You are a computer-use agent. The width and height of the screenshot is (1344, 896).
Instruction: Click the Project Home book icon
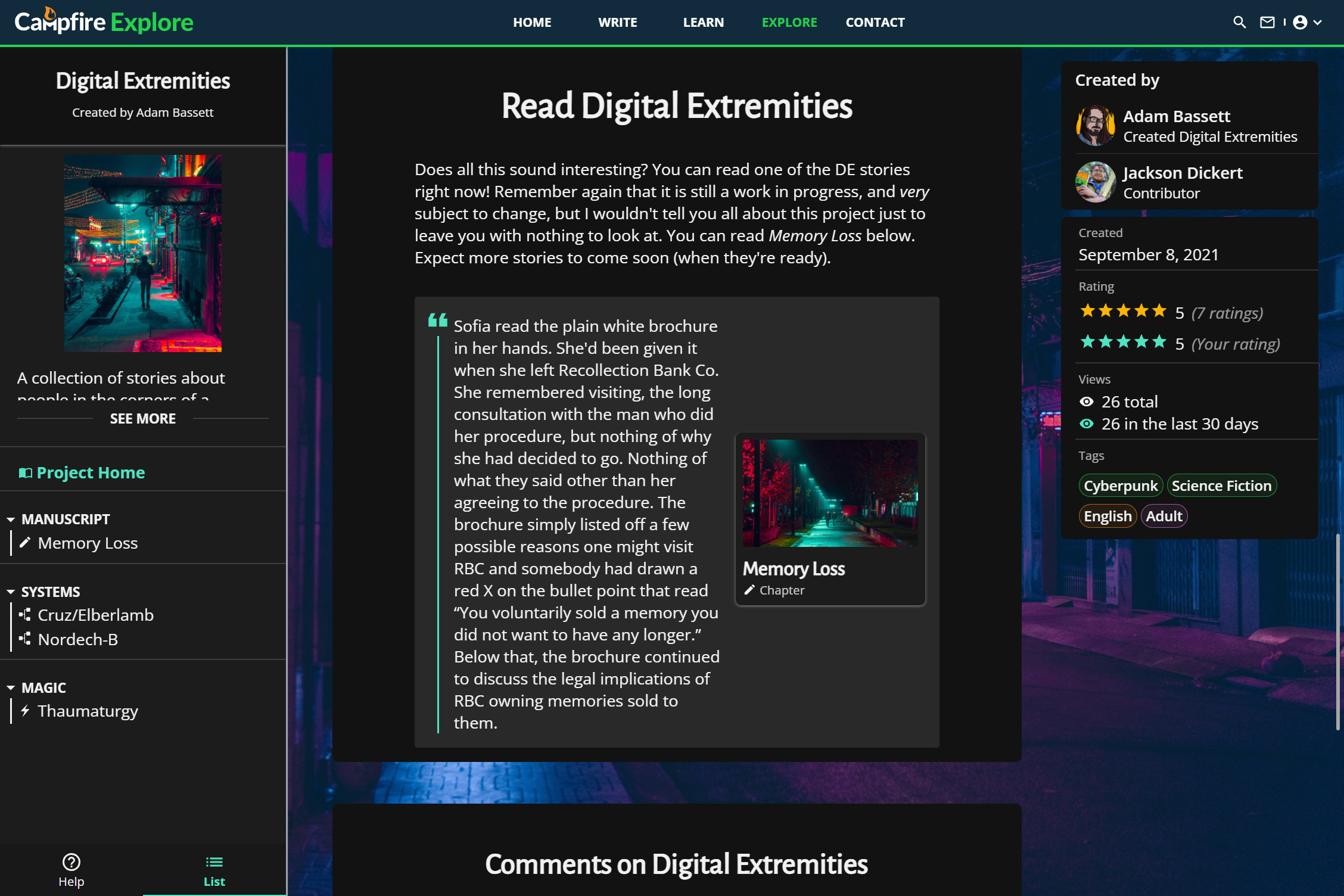coord(25,473)
